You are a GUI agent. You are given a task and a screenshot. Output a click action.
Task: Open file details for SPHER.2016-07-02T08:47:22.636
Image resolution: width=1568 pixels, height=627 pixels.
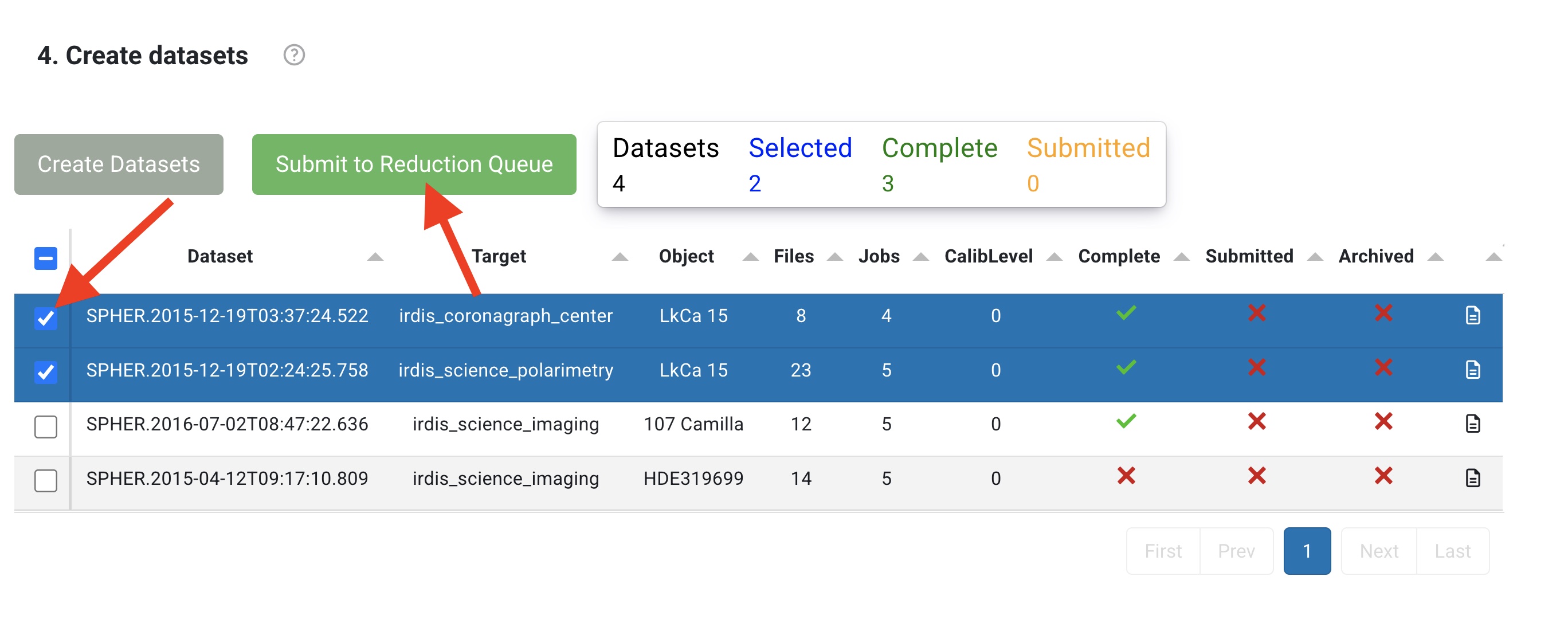(1472, 423)
